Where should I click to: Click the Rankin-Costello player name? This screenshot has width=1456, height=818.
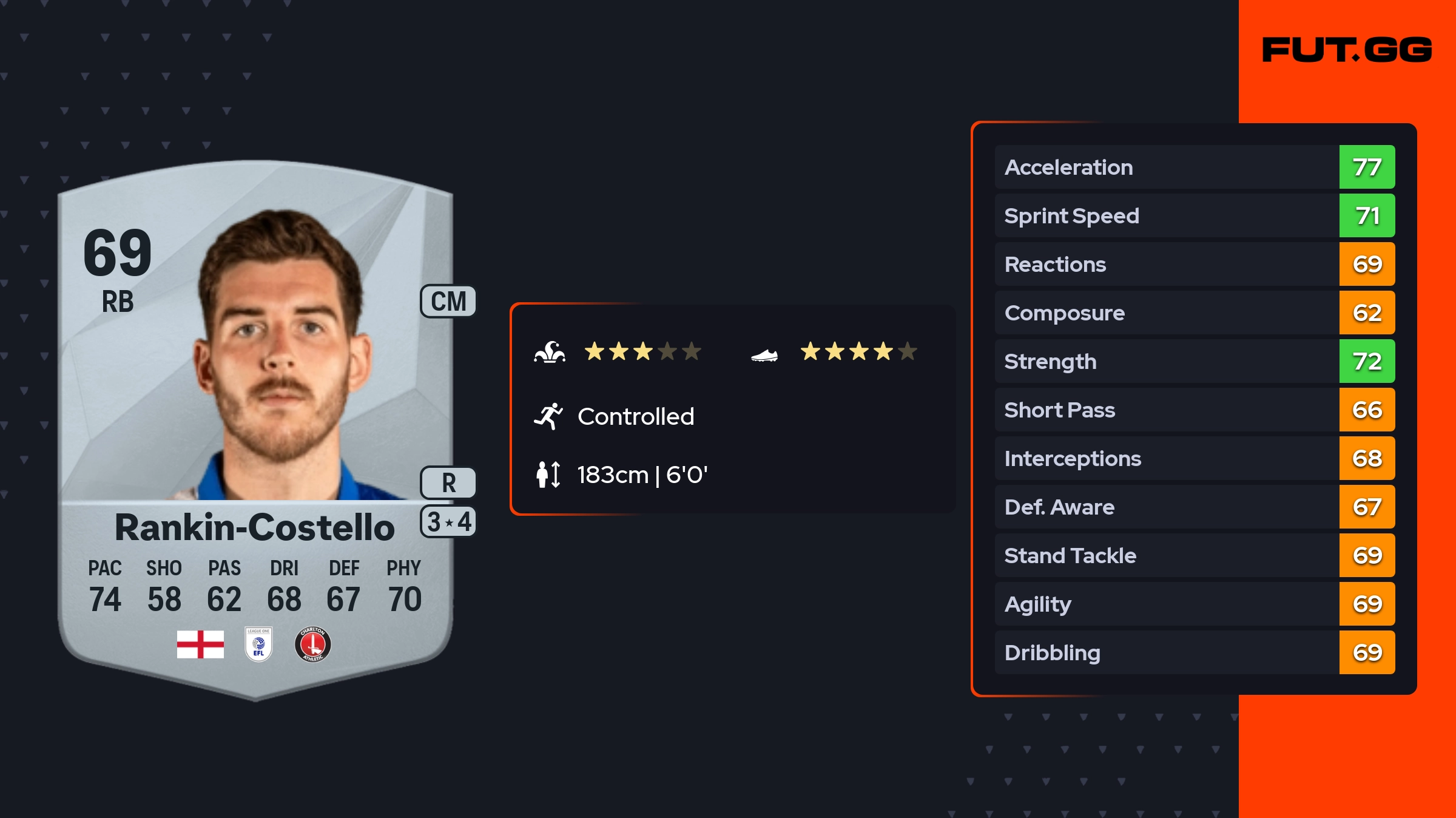pos(255,527)
